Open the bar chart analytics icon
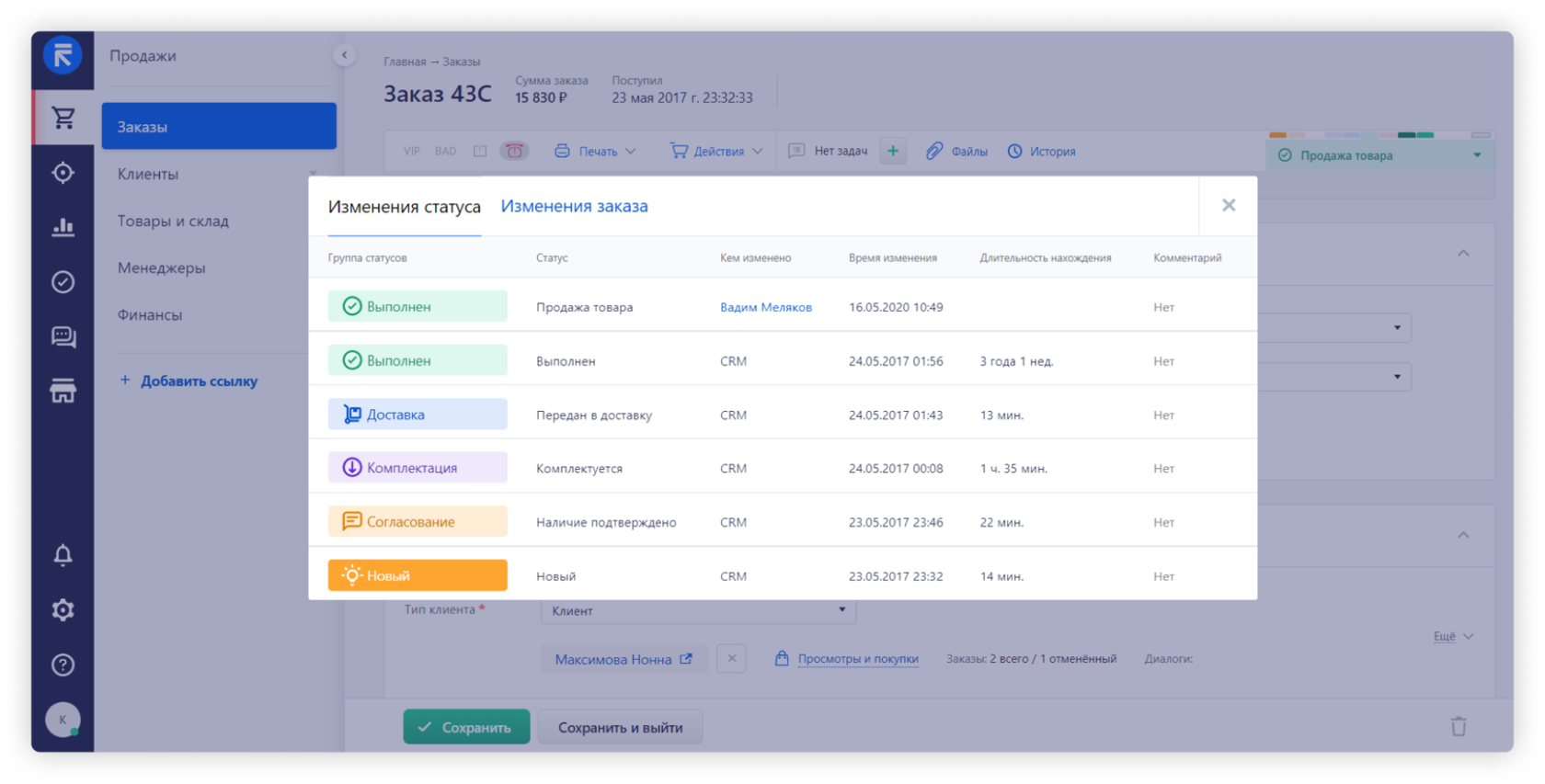This screenshot has height=784, width=1545. [x=63, y=227]
